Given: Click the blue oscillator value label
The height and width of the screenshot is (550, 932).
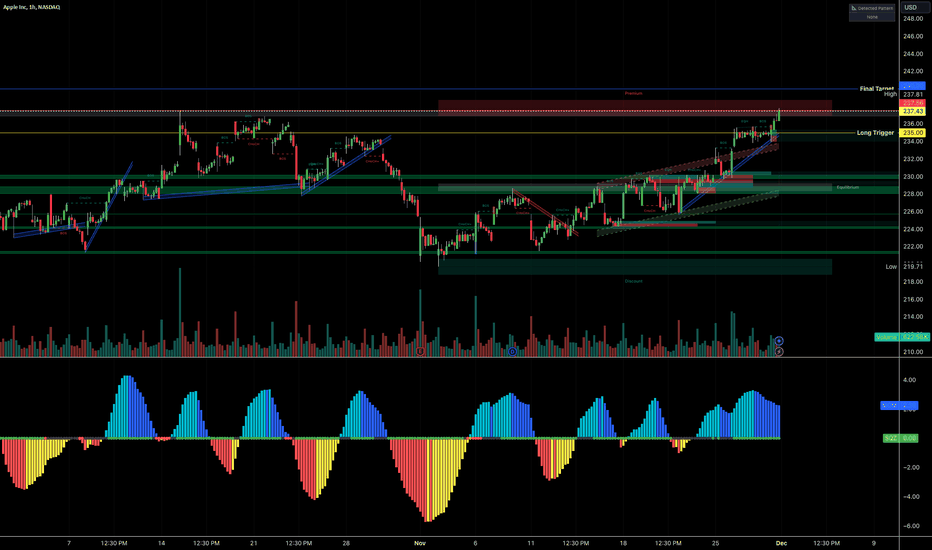Looking at the screenshot, I should coord(898,406).
